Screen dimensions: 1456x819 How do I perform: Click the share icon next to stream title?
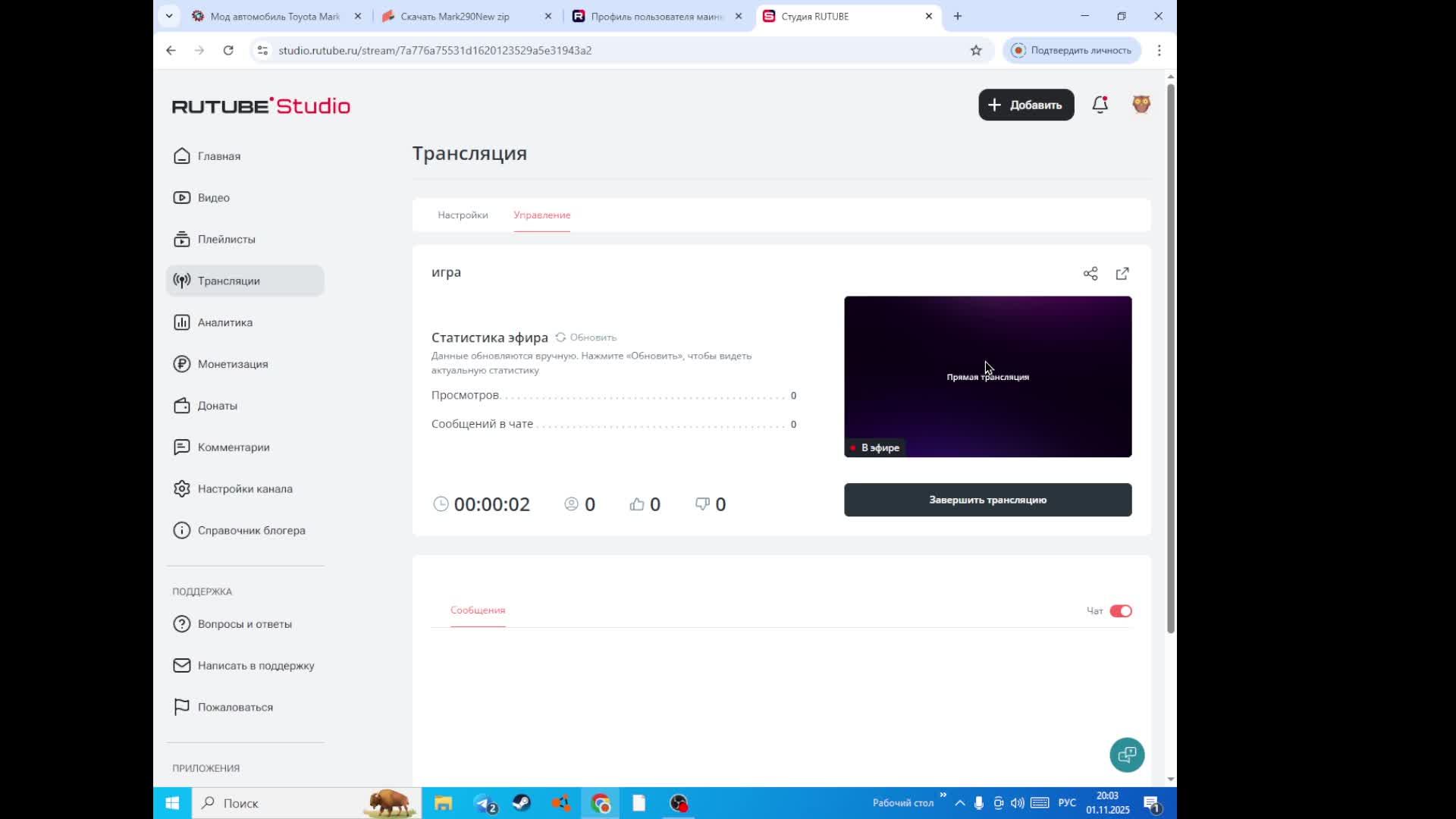coord(1090,274)
